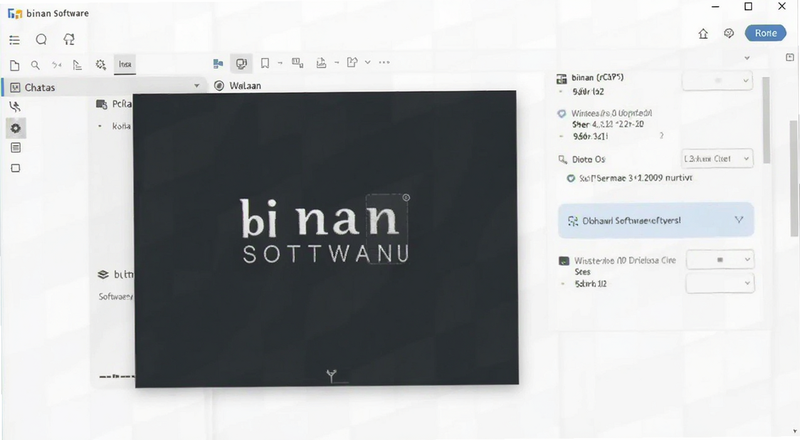Click the export tray upload icon
This screenshot has height=440, width=800.
(x=321, y=63)
